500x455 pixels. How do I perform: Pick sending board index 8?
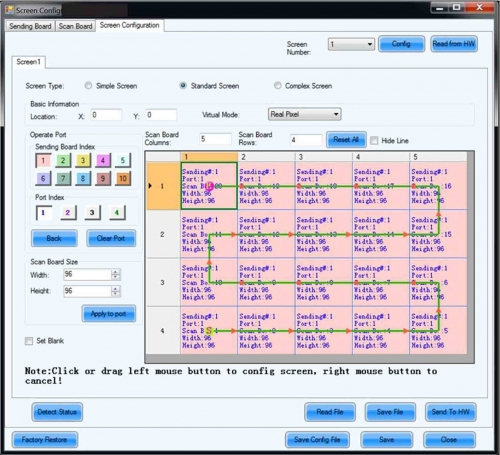point(83,178)
